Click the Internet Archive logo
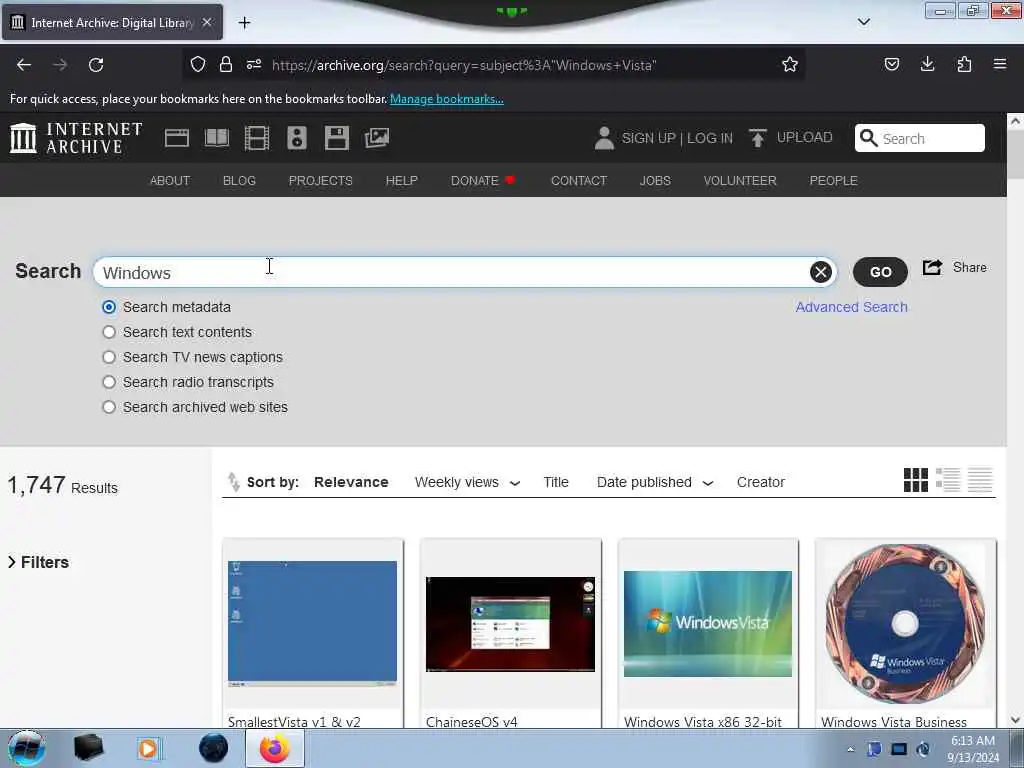 76,138
